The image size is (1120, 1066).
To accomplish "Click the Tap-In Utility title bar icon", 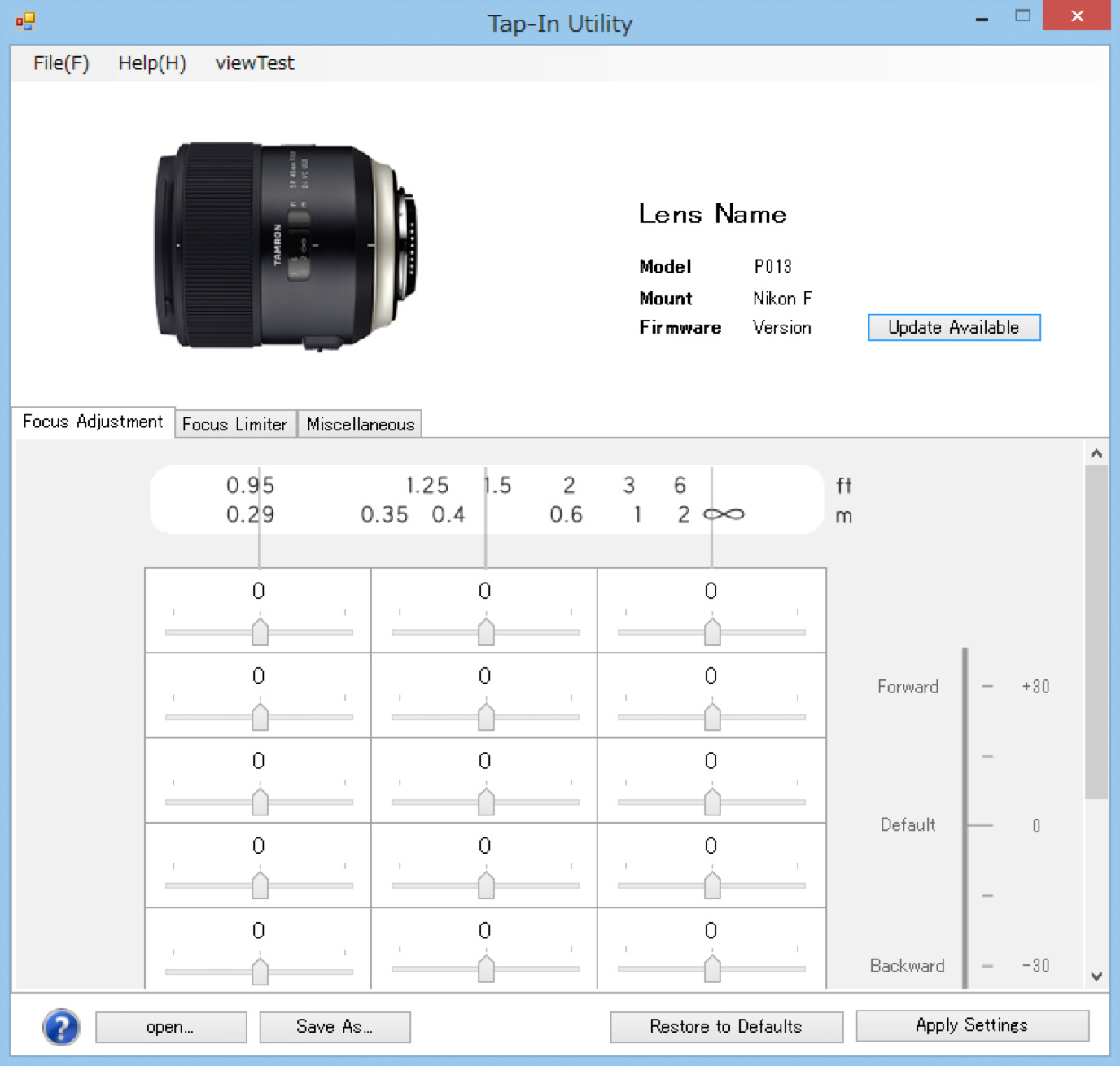I will [x=24, y=20].
